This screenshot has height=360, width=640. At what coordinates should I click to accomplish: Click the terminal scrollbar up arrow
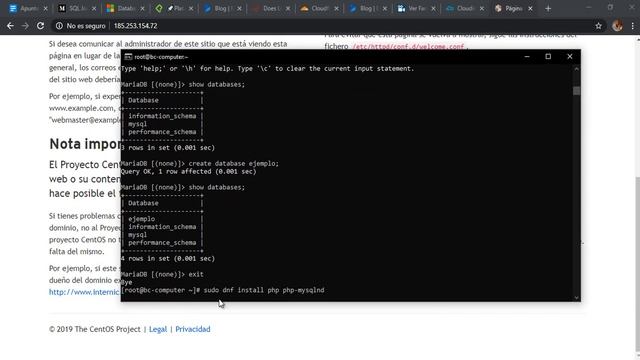[576, 69]
